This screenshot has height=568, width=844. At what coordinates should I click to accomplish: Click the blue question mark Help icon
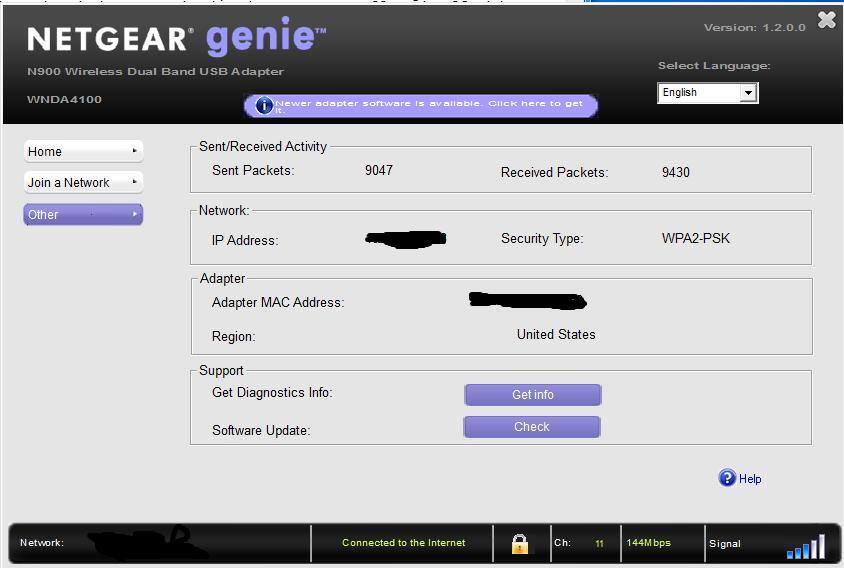tap(727, 478)
